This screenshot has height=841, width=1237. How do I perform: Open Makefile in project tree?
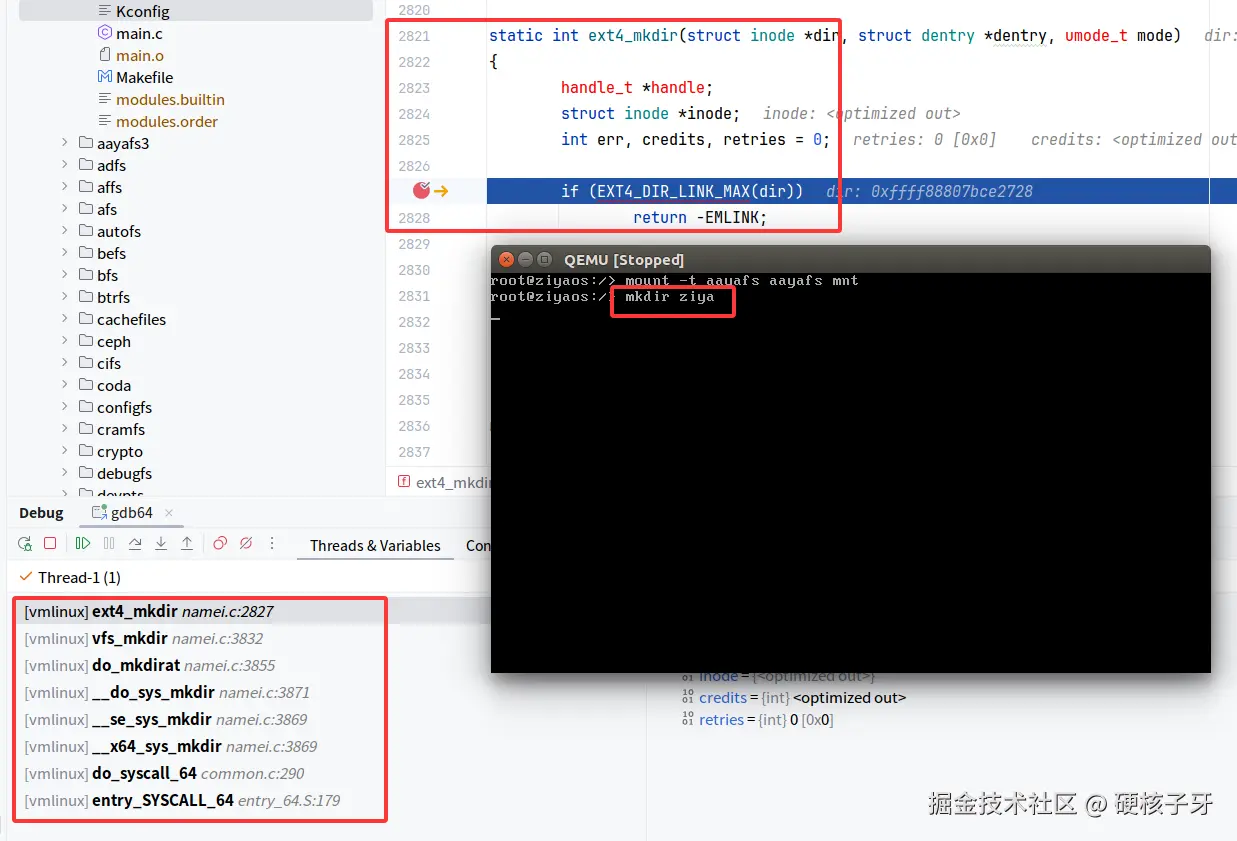point(144,77)
